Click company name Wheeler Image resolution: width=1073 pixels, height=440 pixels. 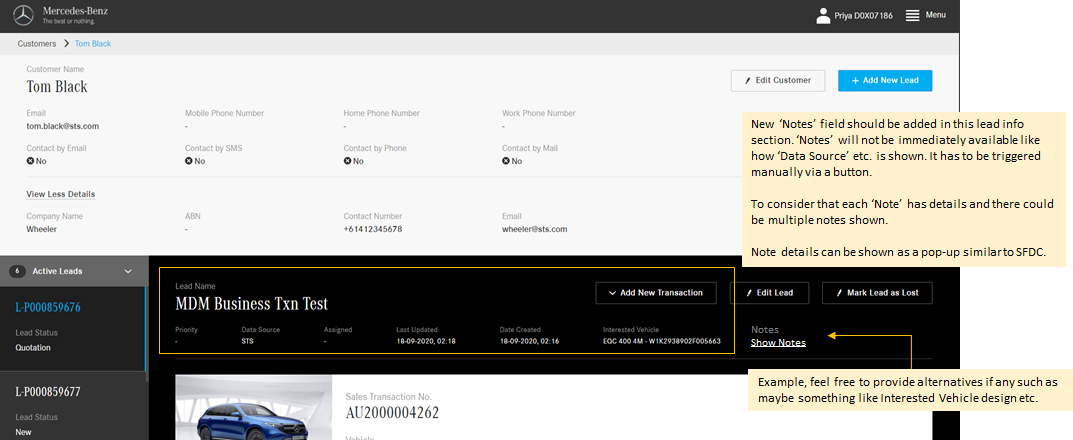[x=41, y=229]
